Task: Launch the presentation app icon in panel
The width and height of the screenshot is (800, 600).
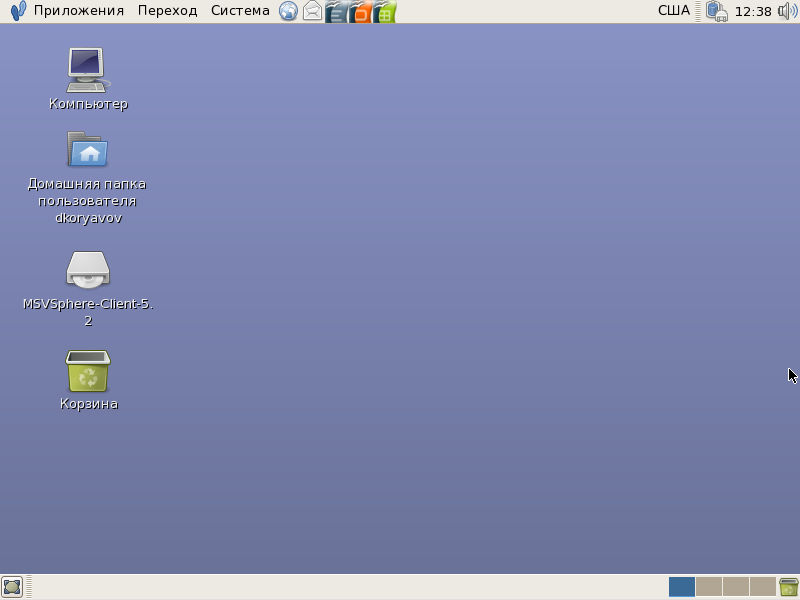Action: pos(361,11)
